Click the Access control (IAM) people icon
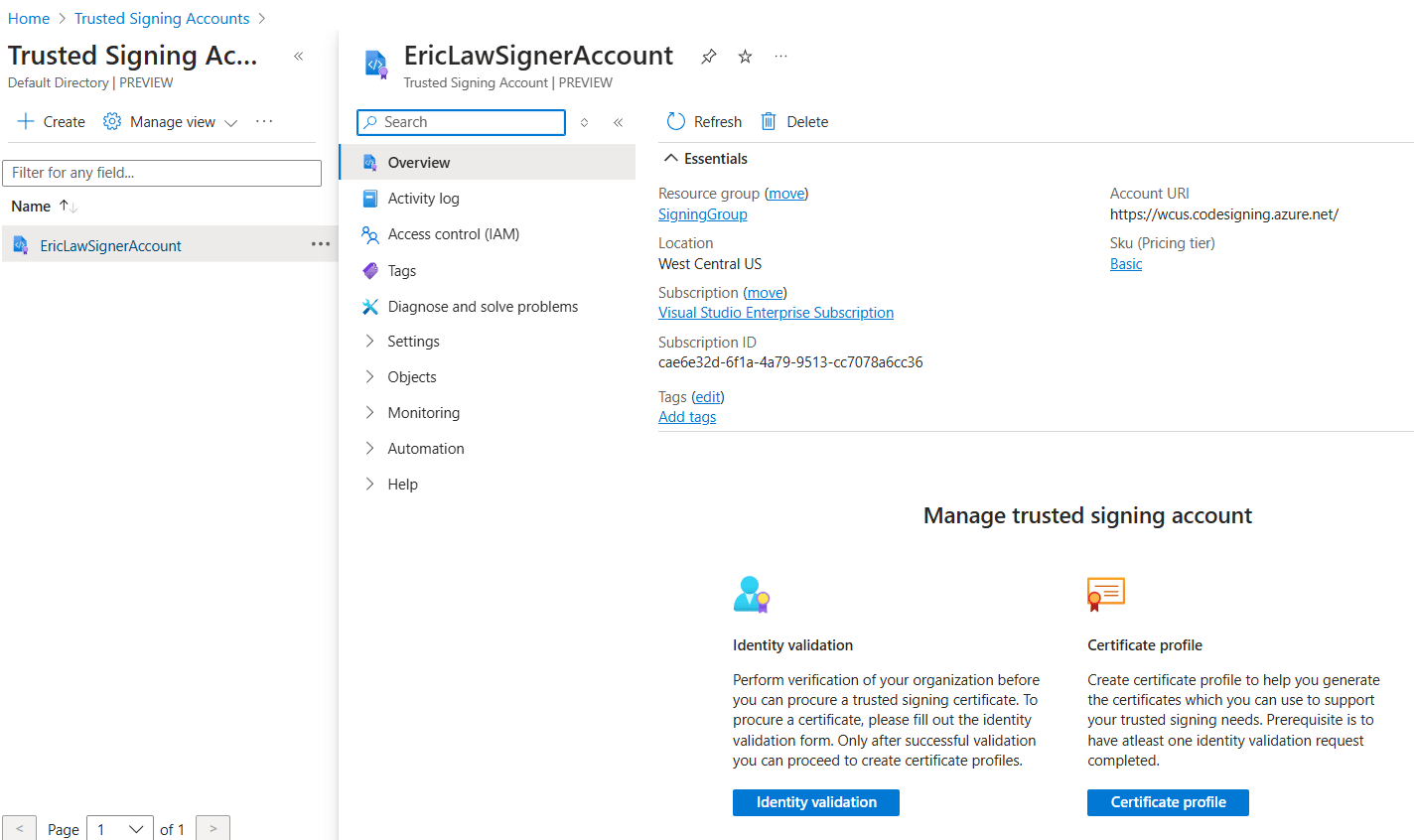The image size is (1414, 840). [369, 234]
